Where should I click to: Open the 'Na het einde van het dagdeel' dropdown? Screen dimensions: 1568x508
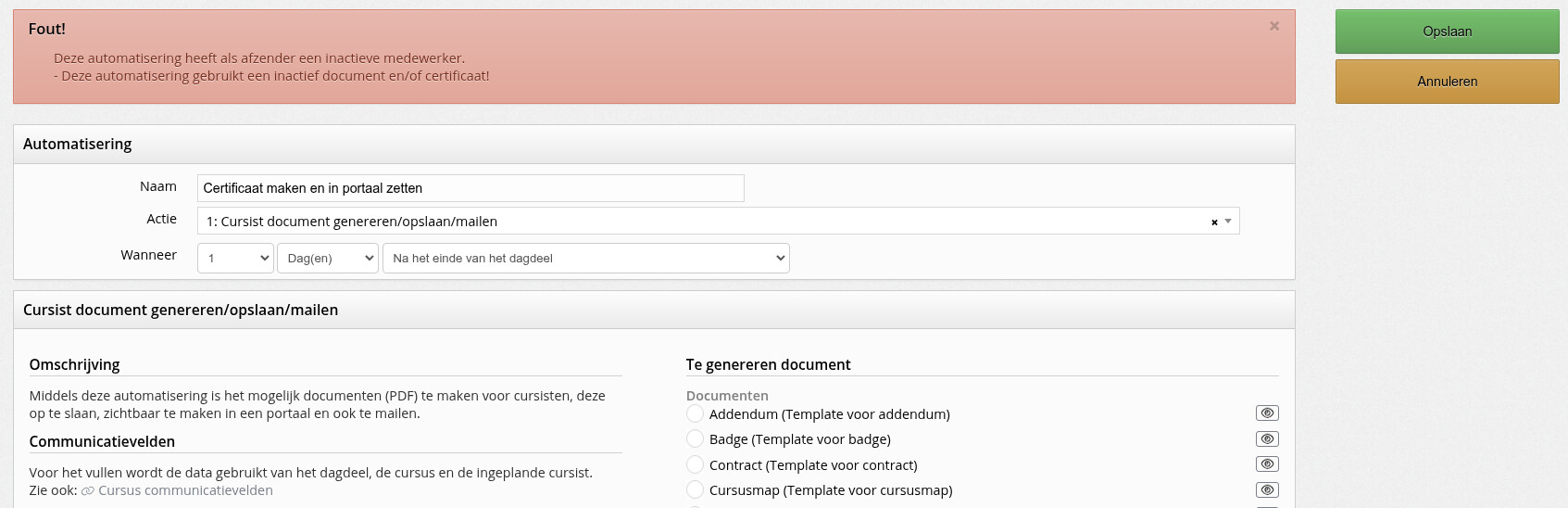tap(585, 258)
